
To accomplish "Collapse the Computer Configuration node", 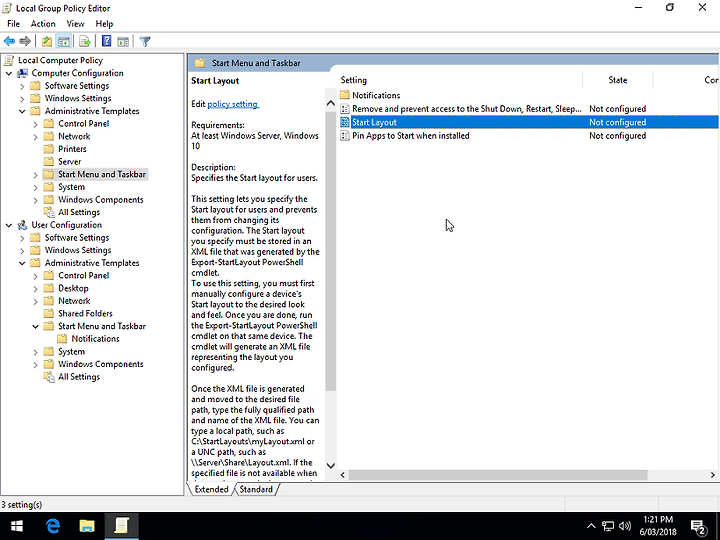I will 9,73.
